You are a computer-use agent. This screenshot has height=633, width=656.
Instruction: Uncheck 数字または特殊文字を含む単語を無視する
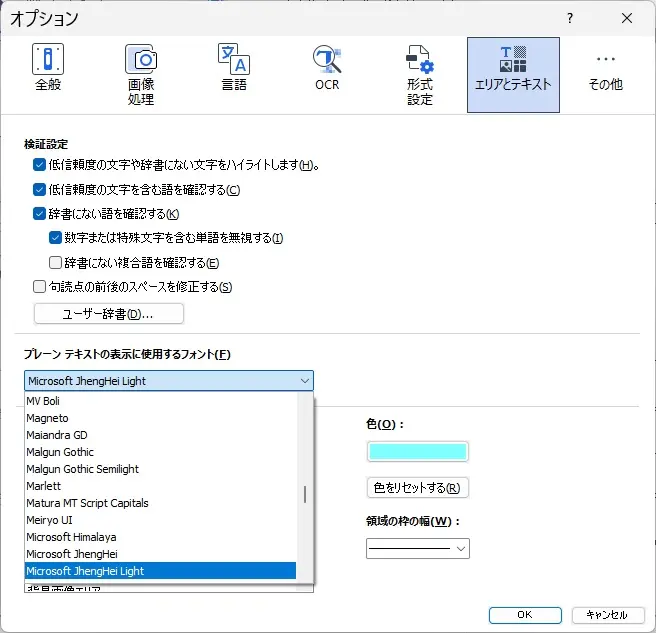point(55,238)
